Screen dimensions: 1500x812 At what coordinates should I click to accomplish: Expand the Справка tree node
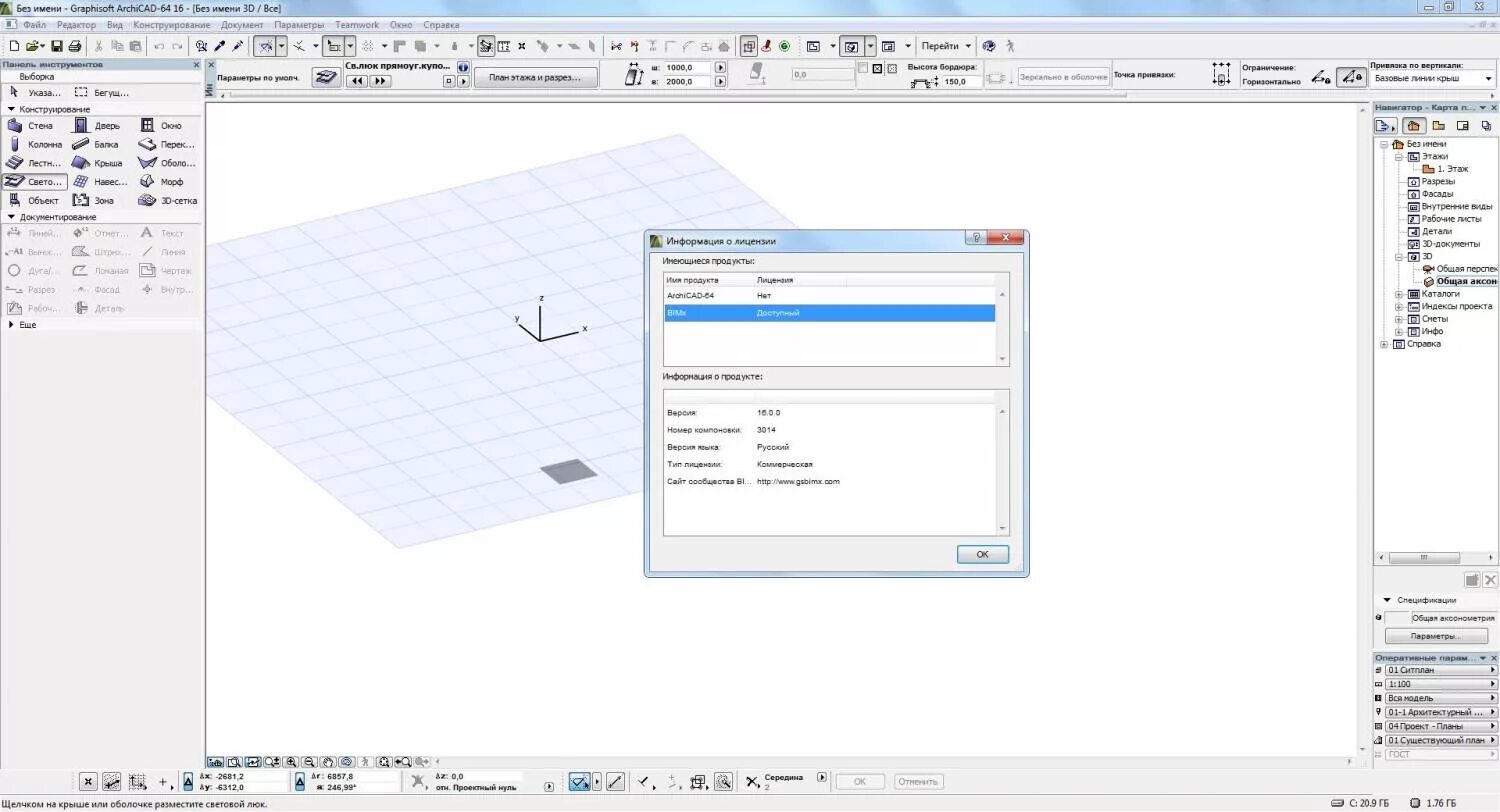click(1385, 344)
